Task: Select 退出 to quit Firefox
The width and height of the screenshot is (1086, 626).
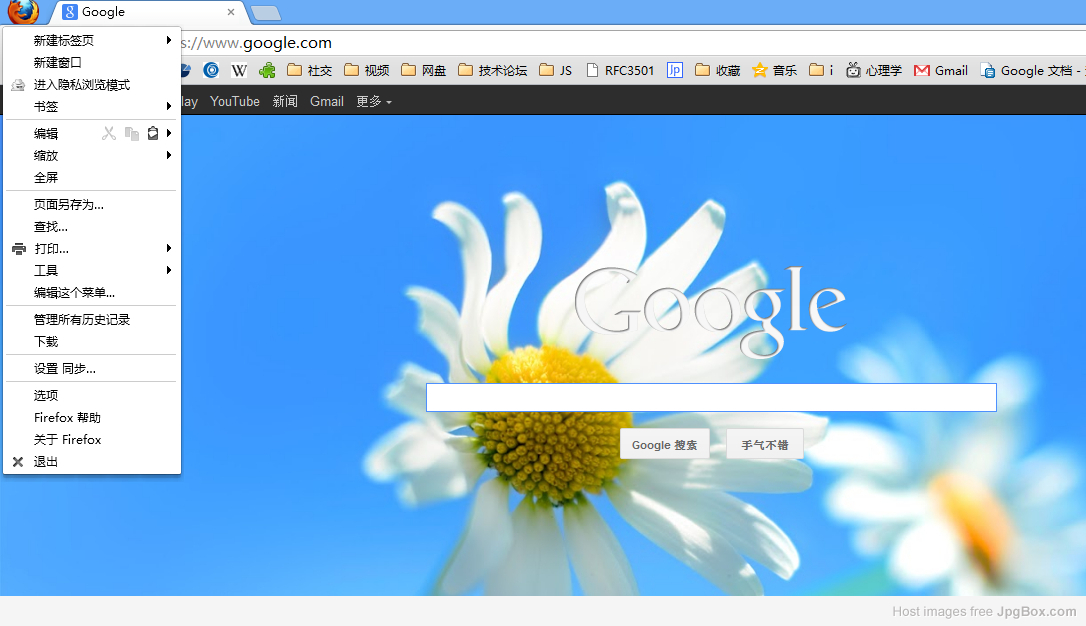Action: (46, 461)
